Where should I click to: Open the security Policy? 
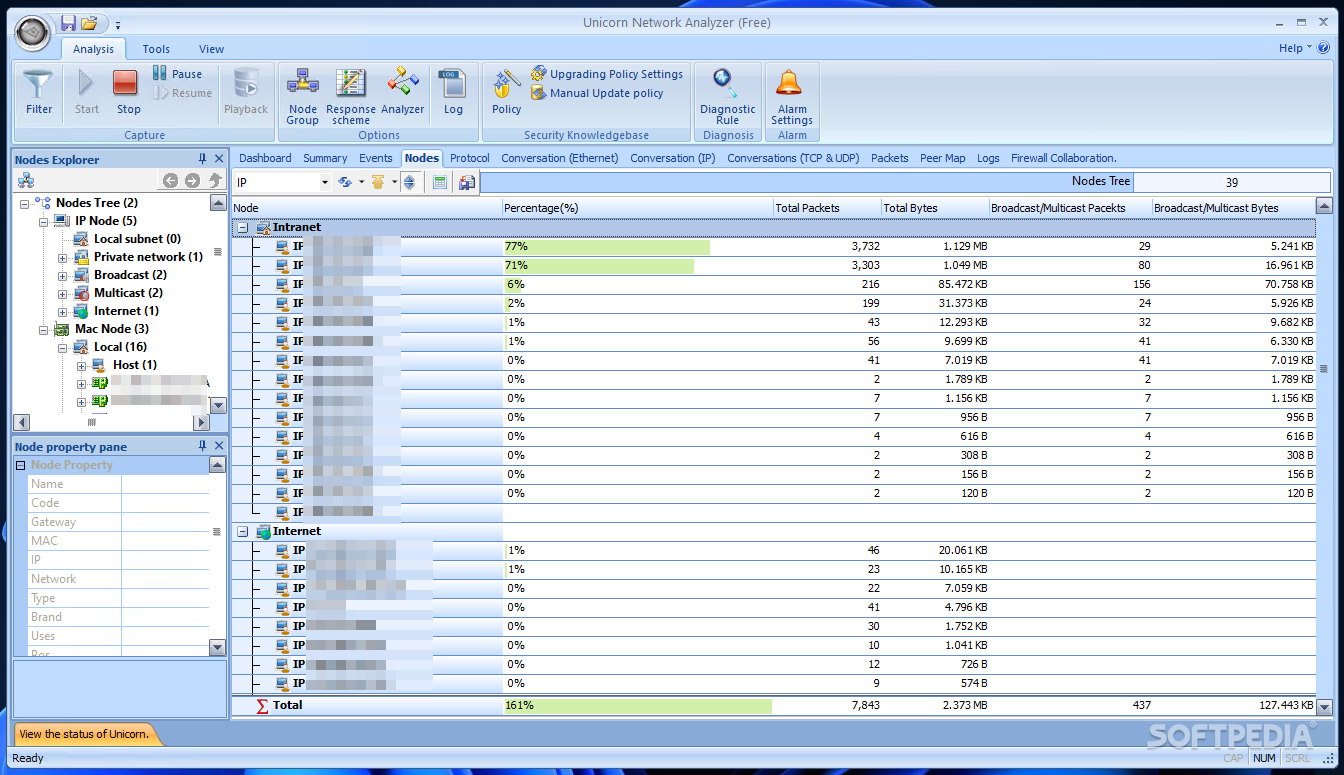click(506, 93)
